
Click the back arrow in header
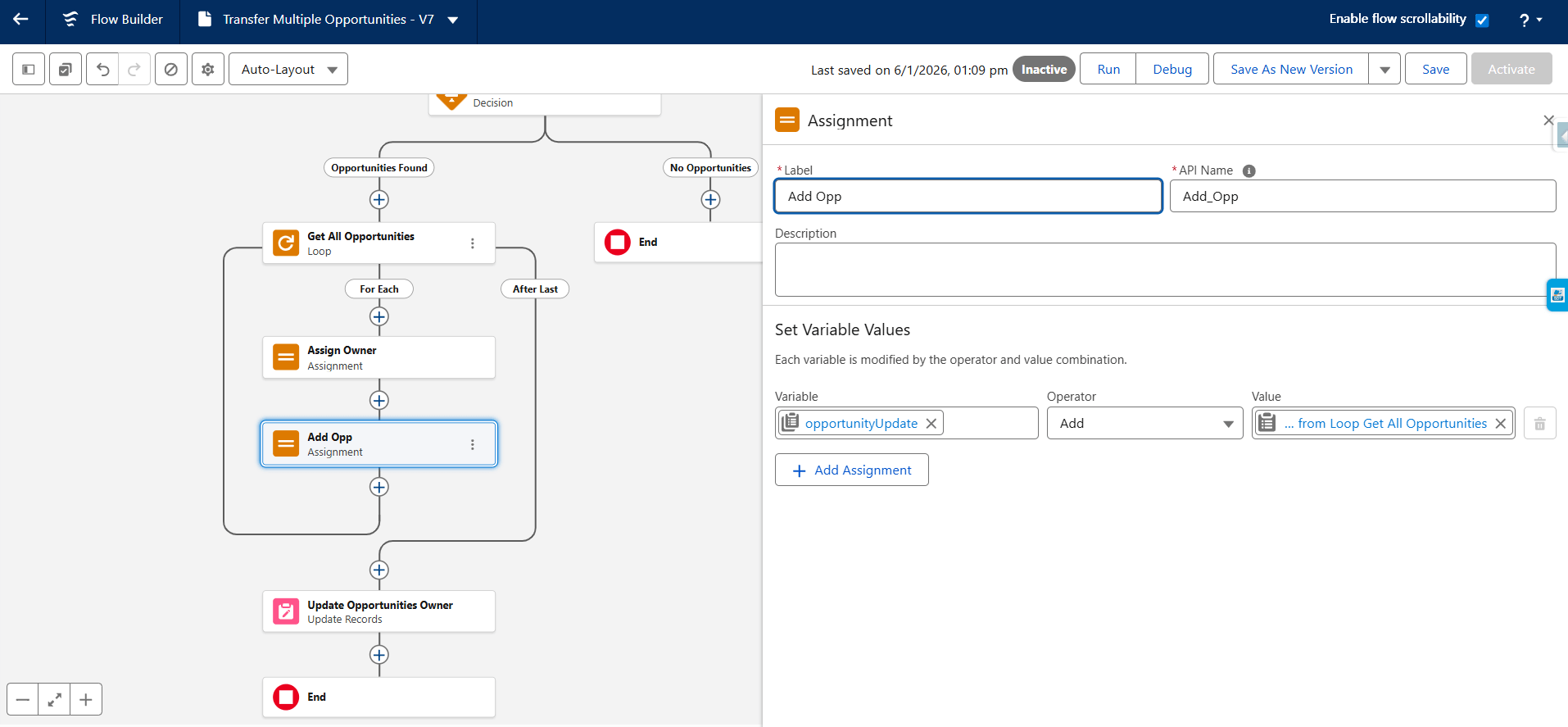21,19
